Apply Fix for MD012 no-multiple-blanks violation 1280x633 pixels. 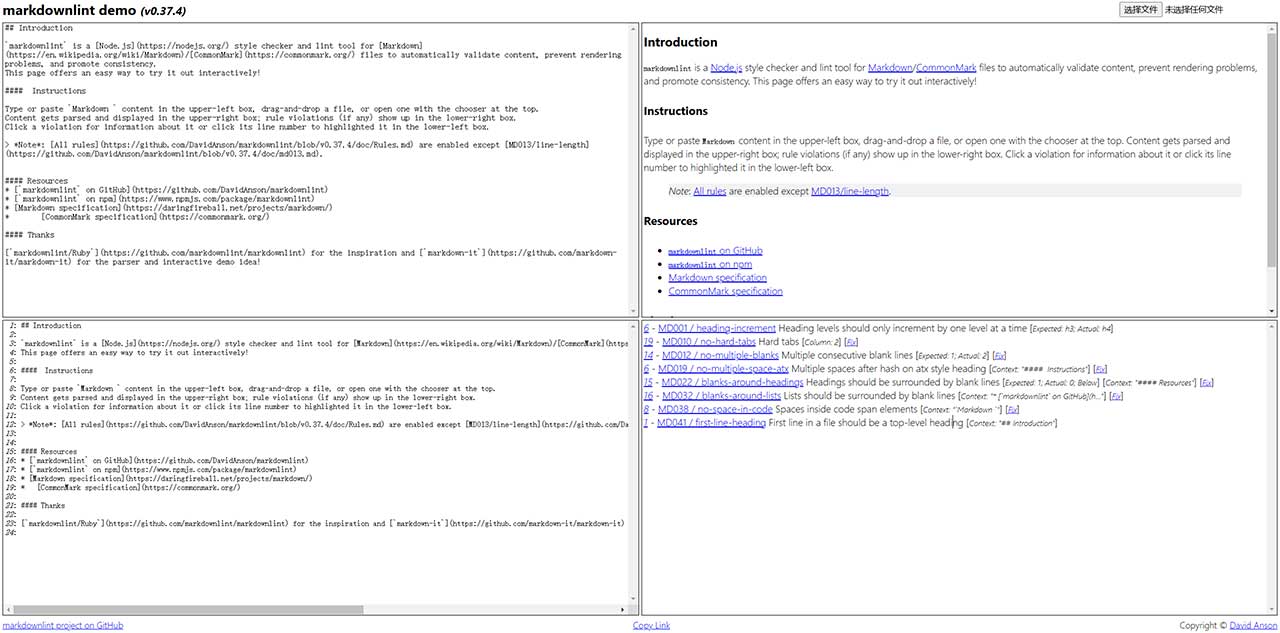tap(998, 355)
